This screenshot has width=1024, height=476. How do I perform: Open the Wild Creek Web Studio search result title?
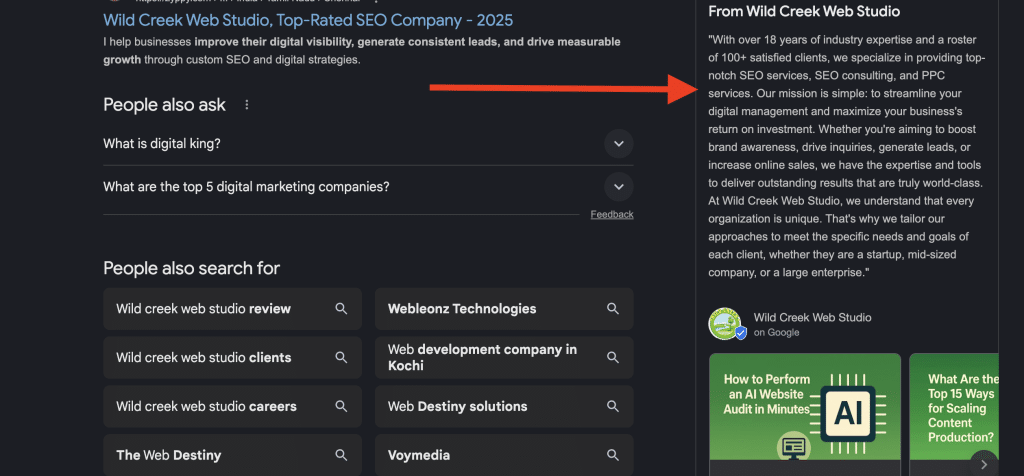[x=308, y=20]
